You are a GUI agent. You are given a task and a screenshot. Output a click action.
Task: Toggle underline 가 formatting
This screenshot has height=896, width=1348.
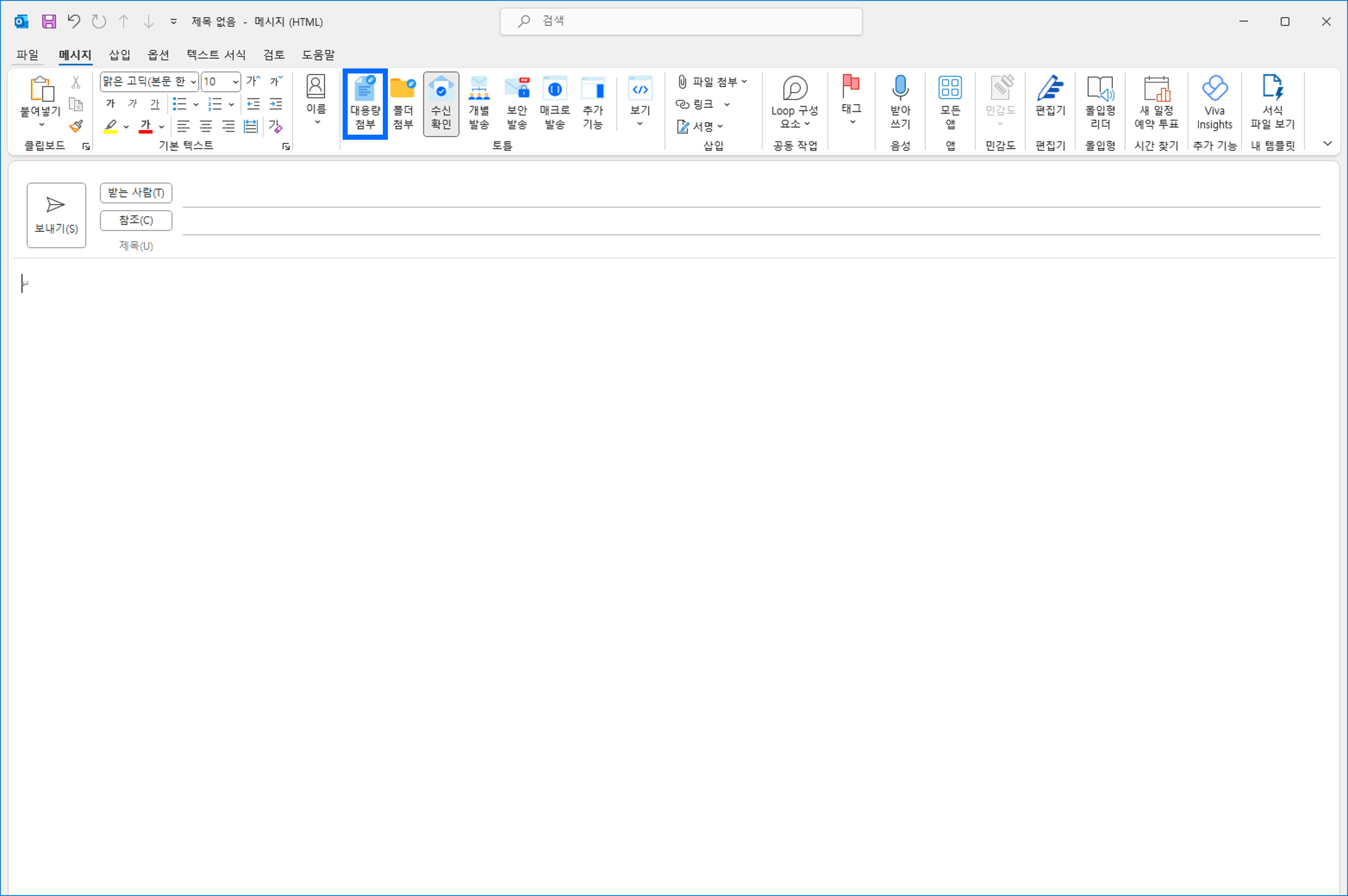[154, 104]
